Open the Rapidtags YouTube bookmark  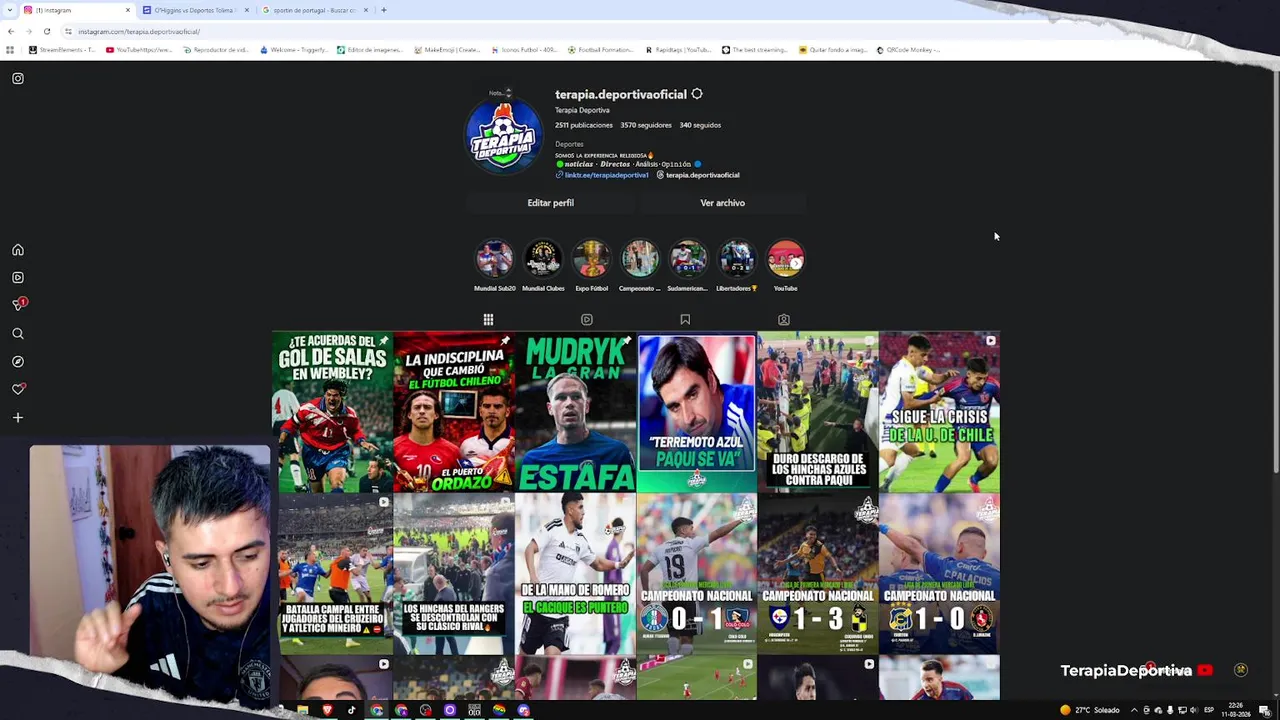tap(678, 50)
